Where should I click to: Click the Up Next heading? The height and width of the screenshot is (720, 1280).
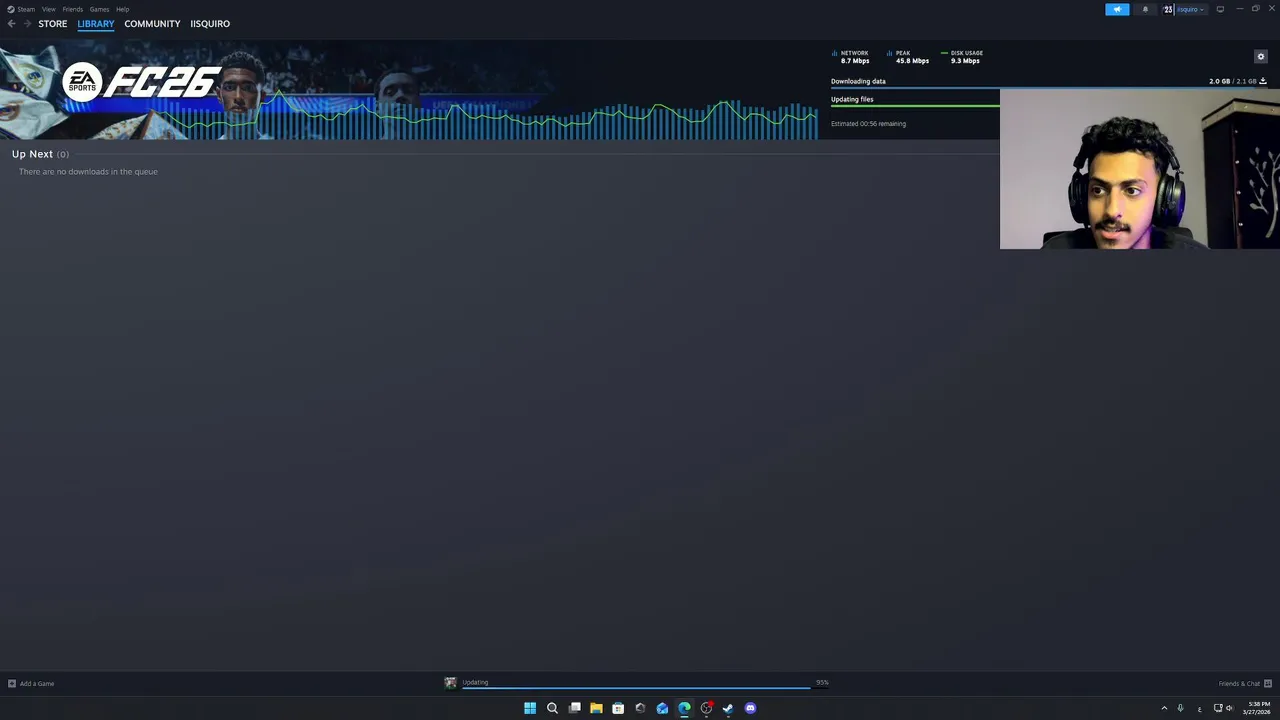(32, 154)
